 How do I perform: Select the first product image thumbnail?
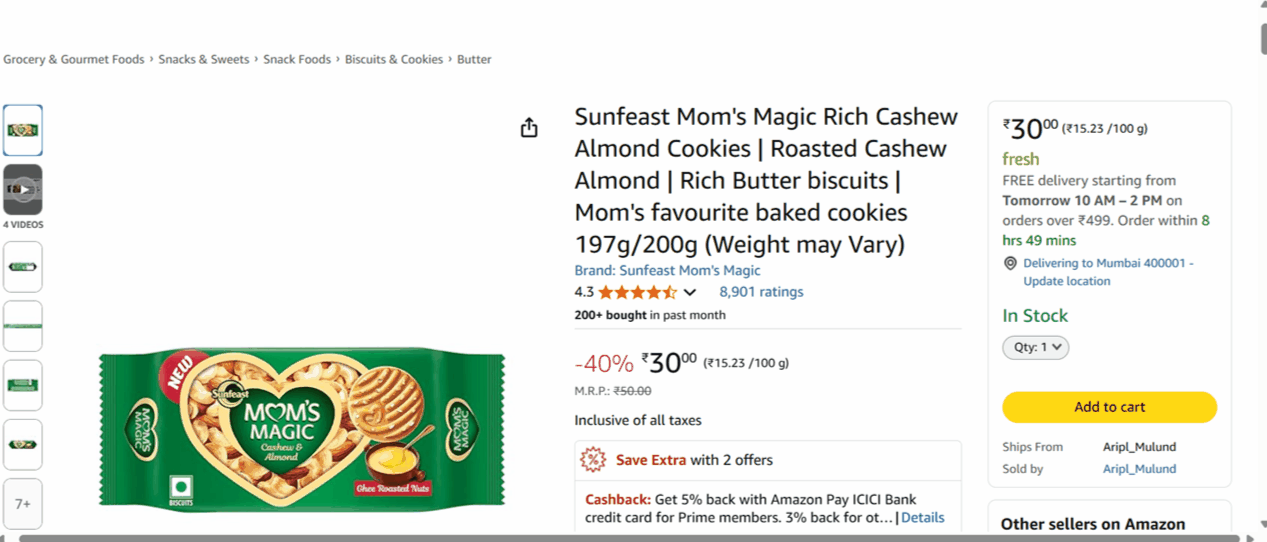23,130
